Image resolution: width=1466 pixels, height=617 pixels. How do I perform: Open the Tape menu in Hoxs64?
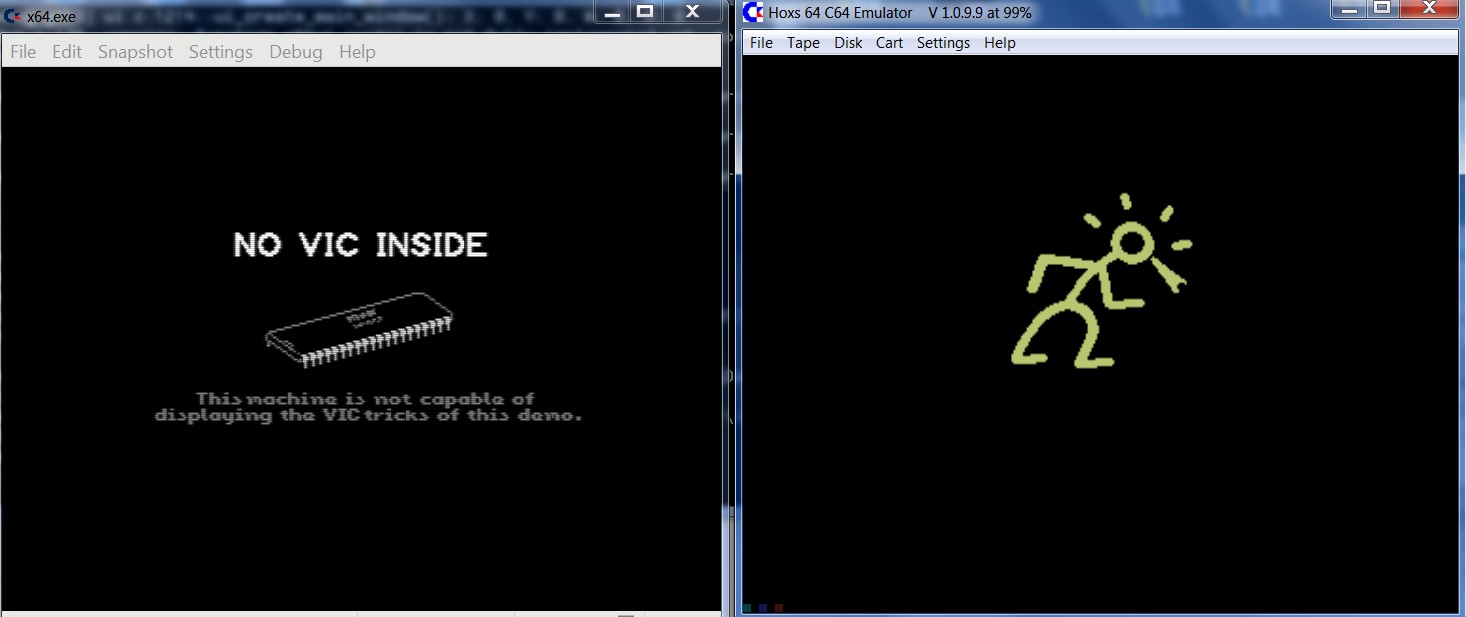pos(803,43)
